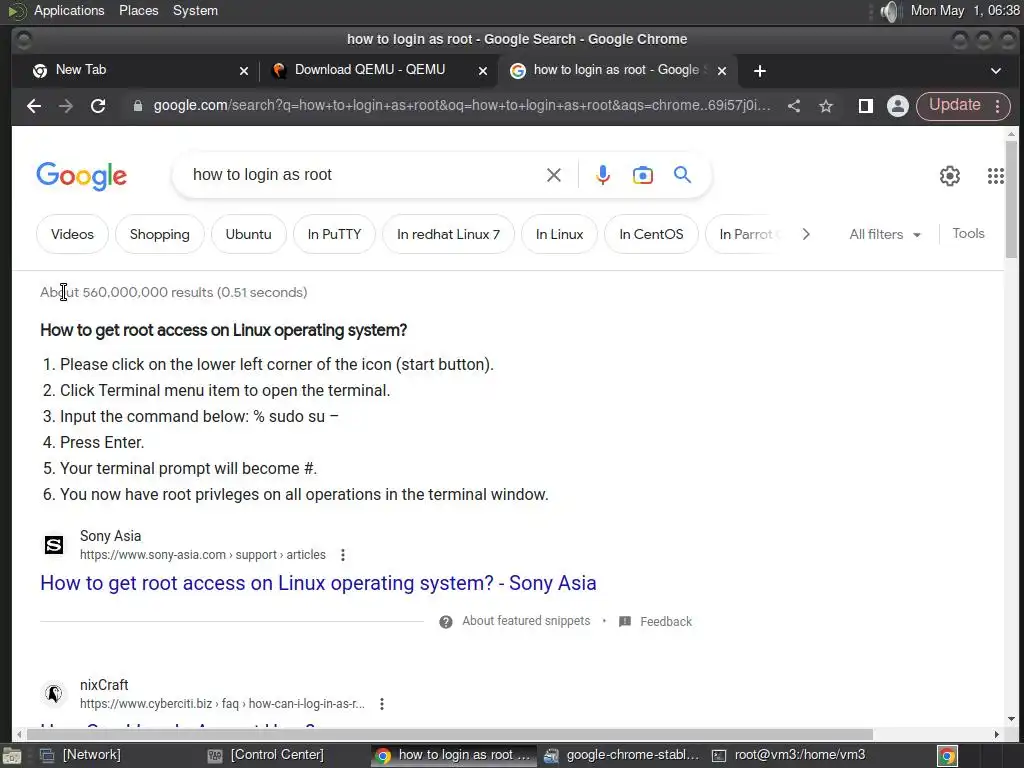Switch to Download QEMU tab
The height and width of the screenshot is (768, 1024).
379,70
